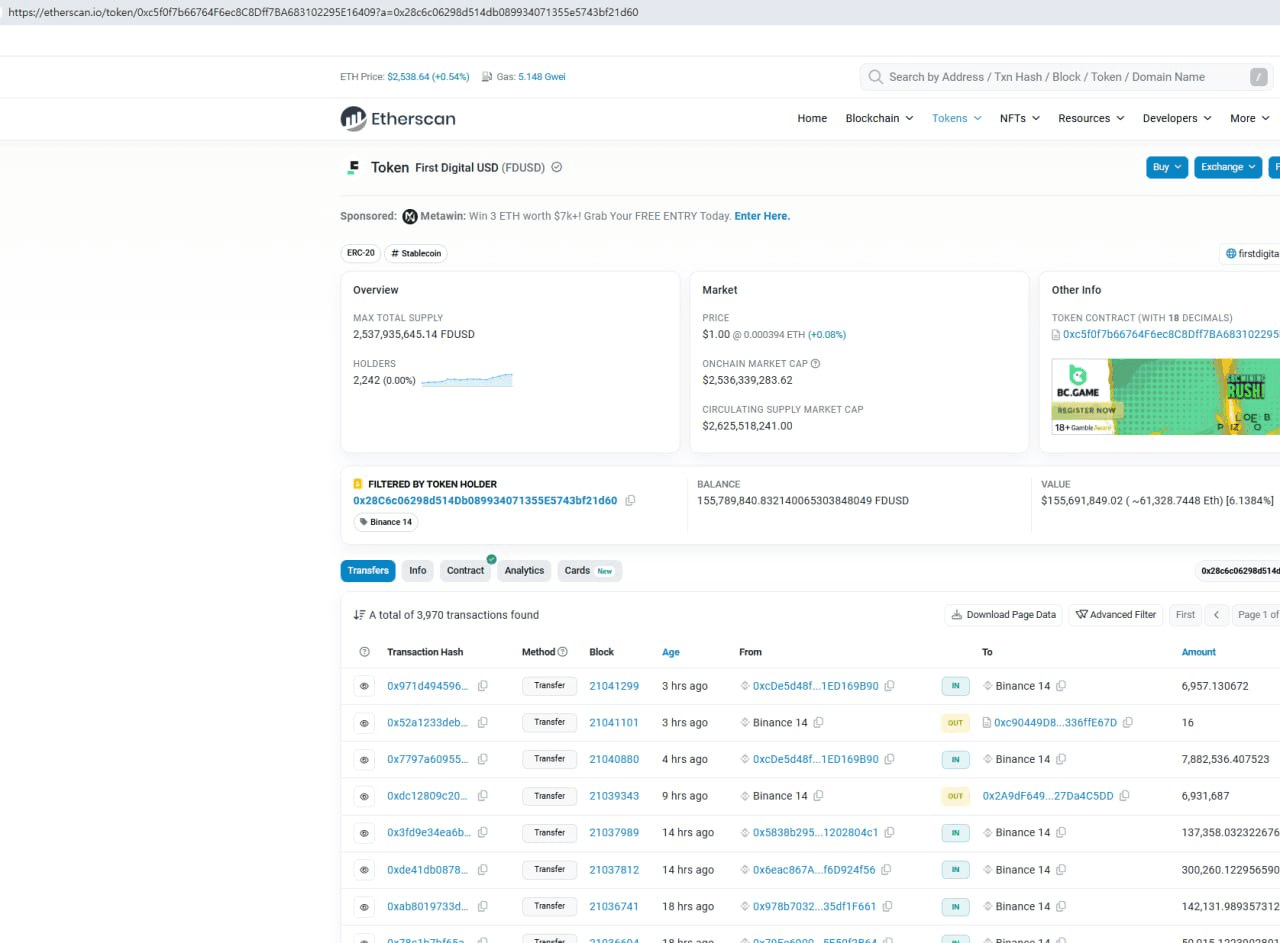Image resolution: width=1280 pixels, height=943 pixels.
Task: Copy transaction hash 0x971d494596
Action: coord(482,686)
